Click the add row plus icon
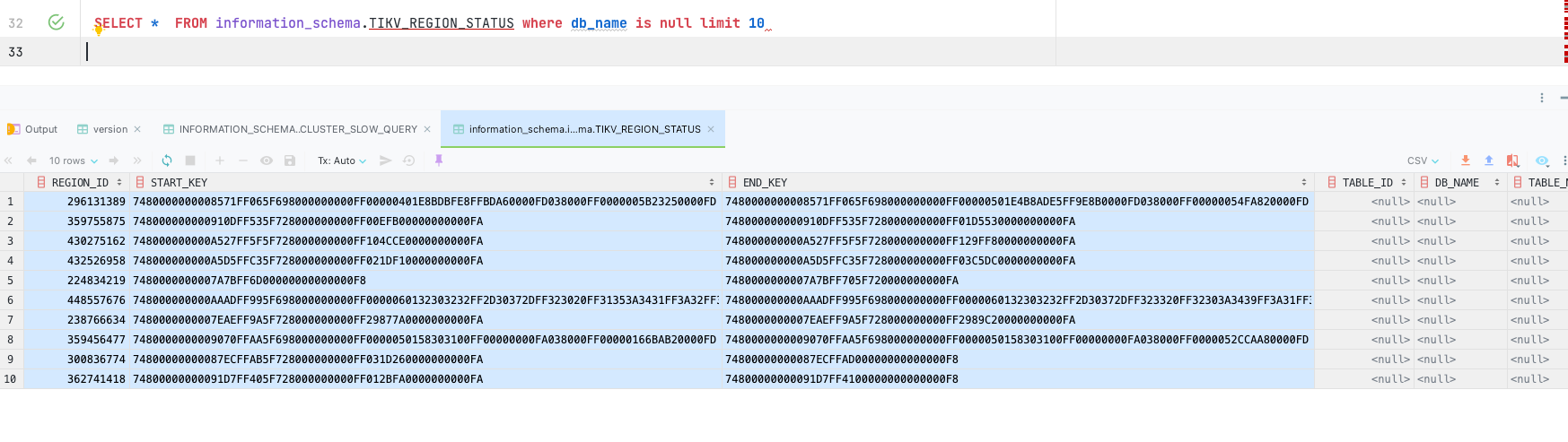Image resolution: width=1568 pixels, height=442 pixels. (219, 160)
